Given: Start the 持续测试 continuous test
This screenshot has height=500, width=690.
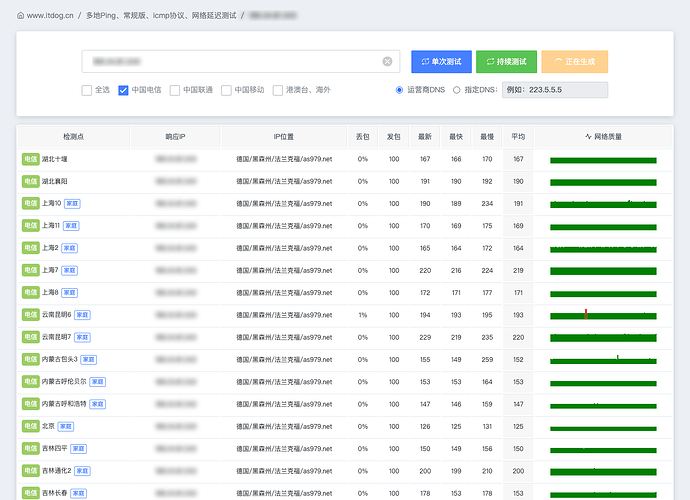Looking at the screenshot, I should click(x=506, y=62).
